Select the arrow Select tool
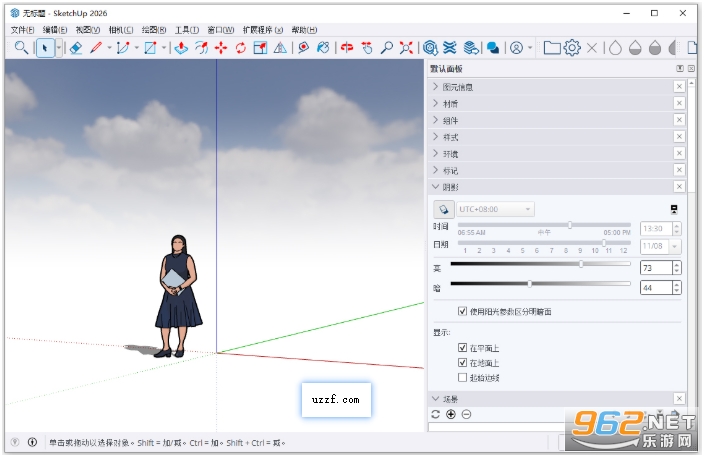Viewport: 704px width, 457px height. pos(45,48)
